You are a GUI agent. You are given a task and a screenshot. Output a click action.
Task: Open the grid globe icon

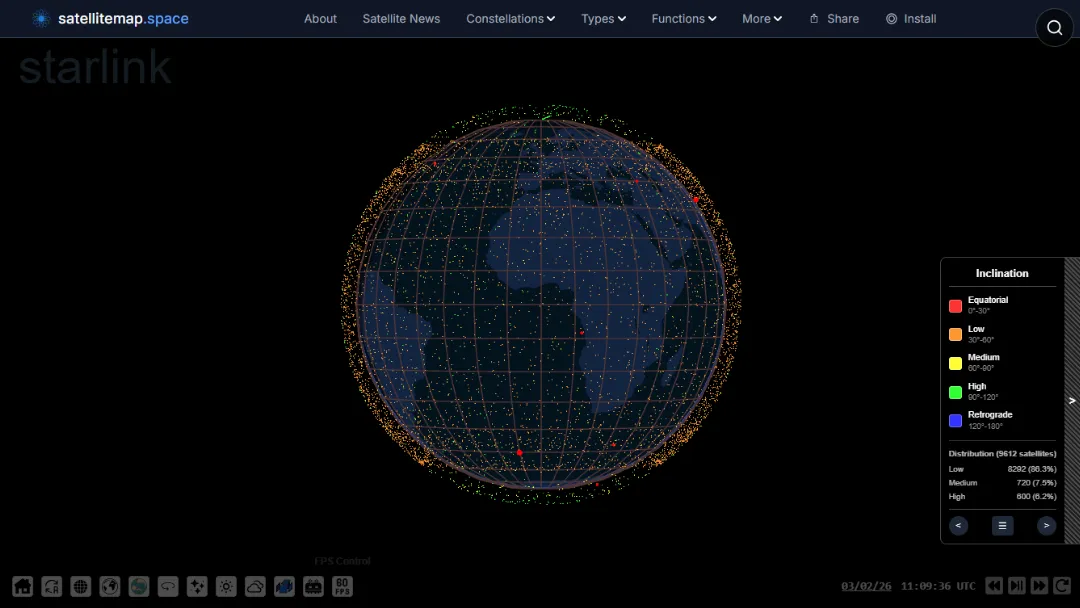coord(80,587)
